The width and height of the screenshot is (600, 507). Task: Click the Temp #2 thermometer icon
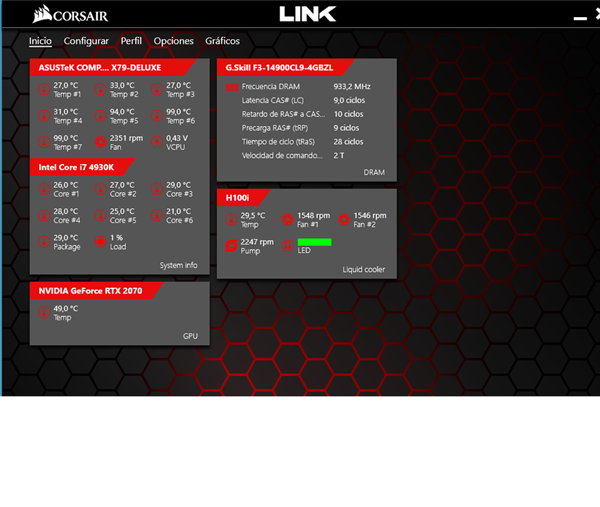click(x=100, y=90)
